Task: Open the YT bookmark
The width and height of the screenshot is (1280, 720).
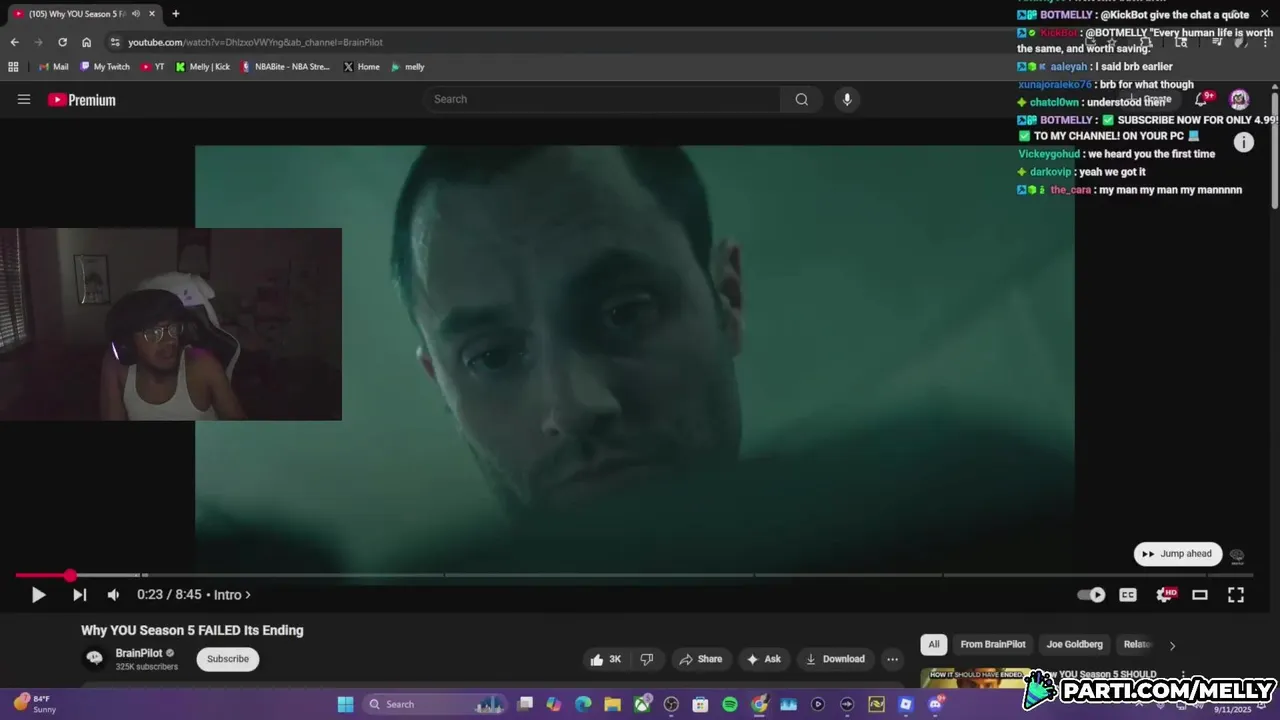Action: tap(153, 67)
